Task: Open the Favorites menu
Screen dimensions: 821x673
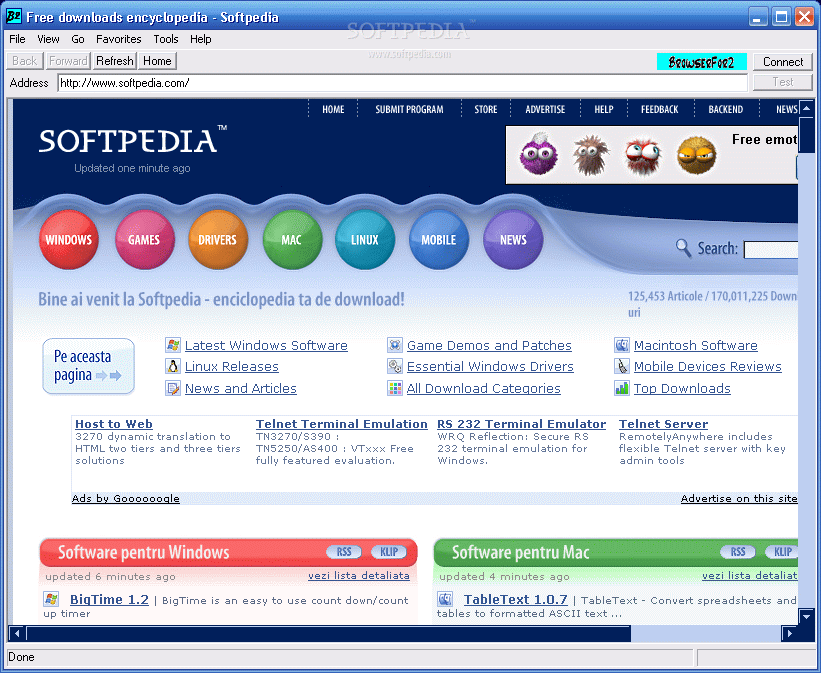Action: click(119, 39)
